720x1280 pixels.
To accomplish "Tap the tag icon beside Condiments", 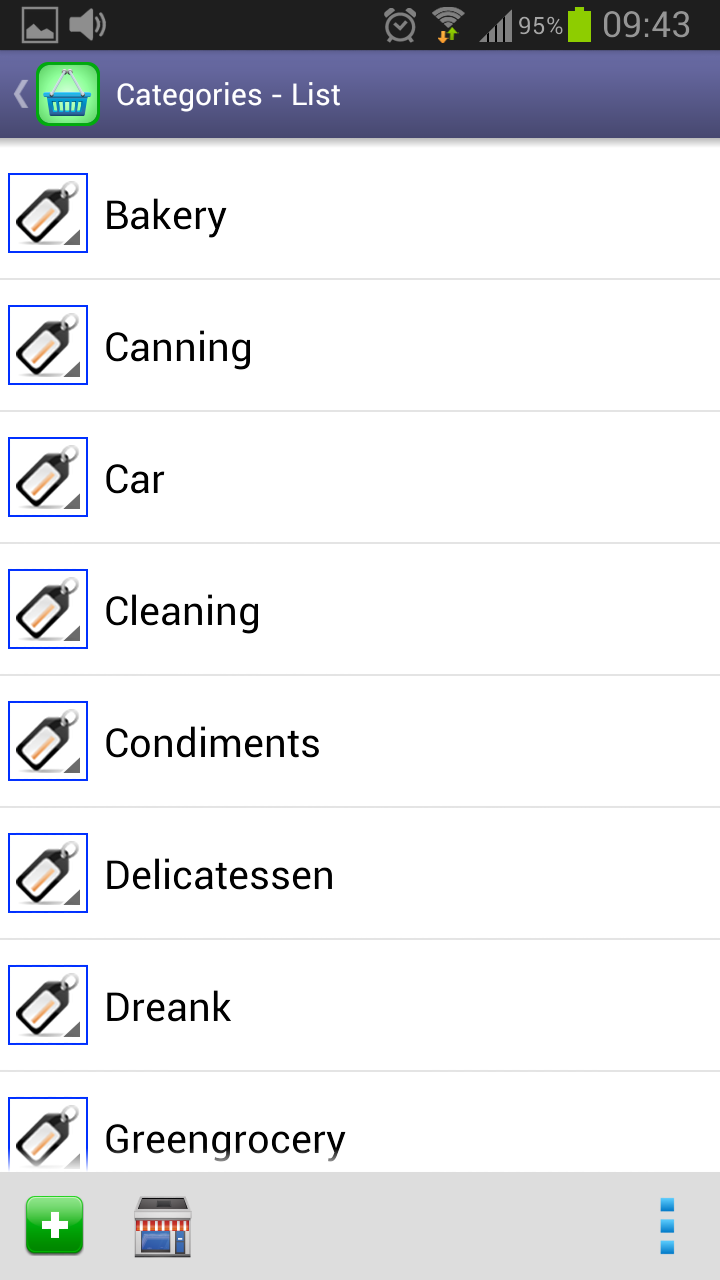I will [x=48, y=741].
